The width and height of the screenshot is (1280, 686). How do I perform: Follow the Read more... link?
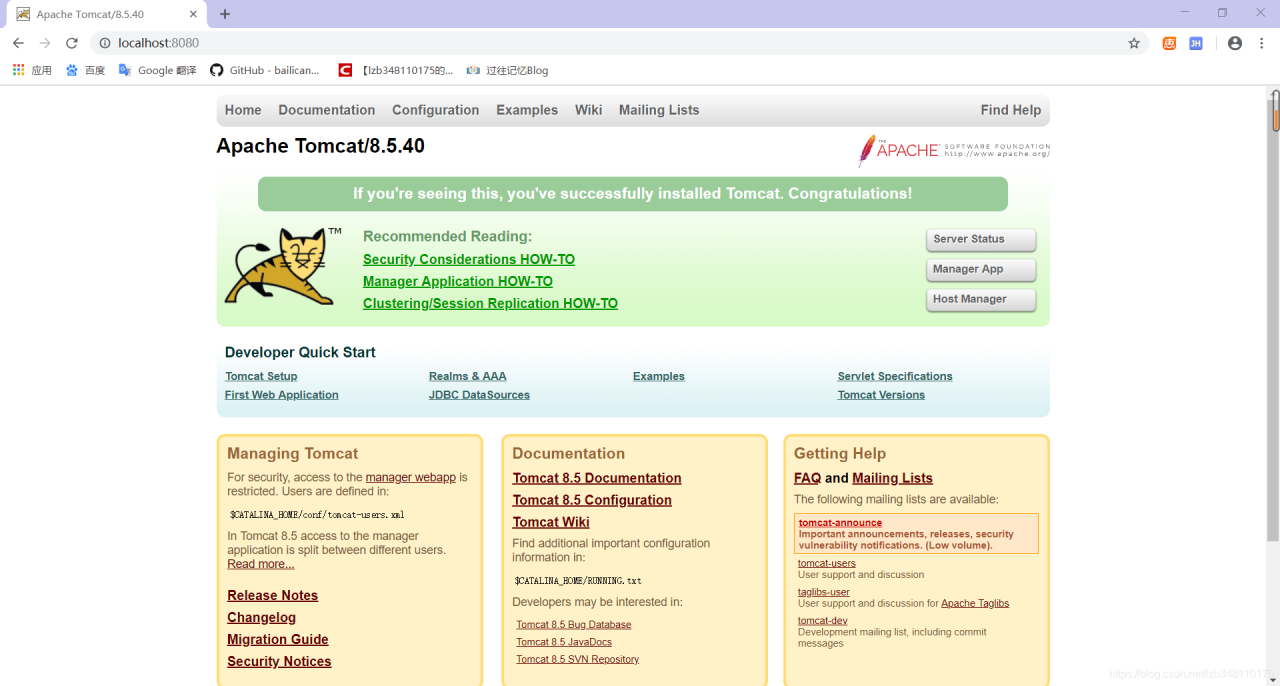(x=261, y=564)
